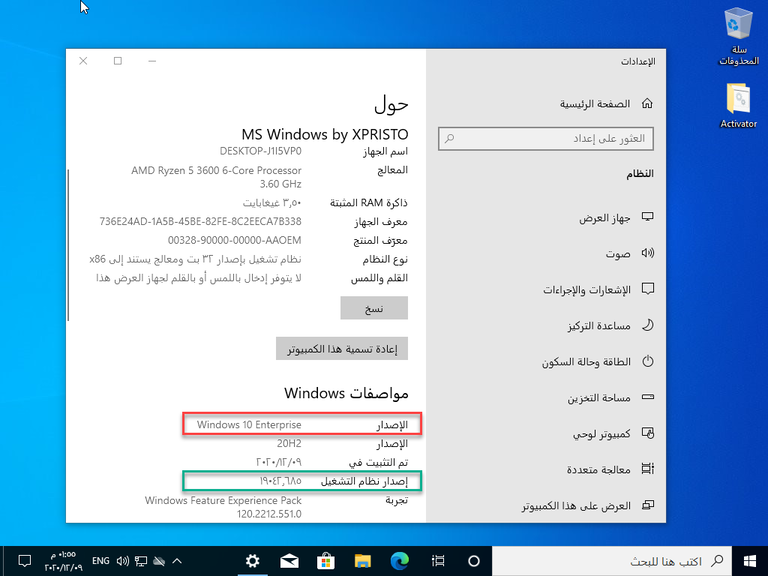The width and height of the screenshot is (768, 576).
Task: Open the Action Center notification icon
Action: 24,561
